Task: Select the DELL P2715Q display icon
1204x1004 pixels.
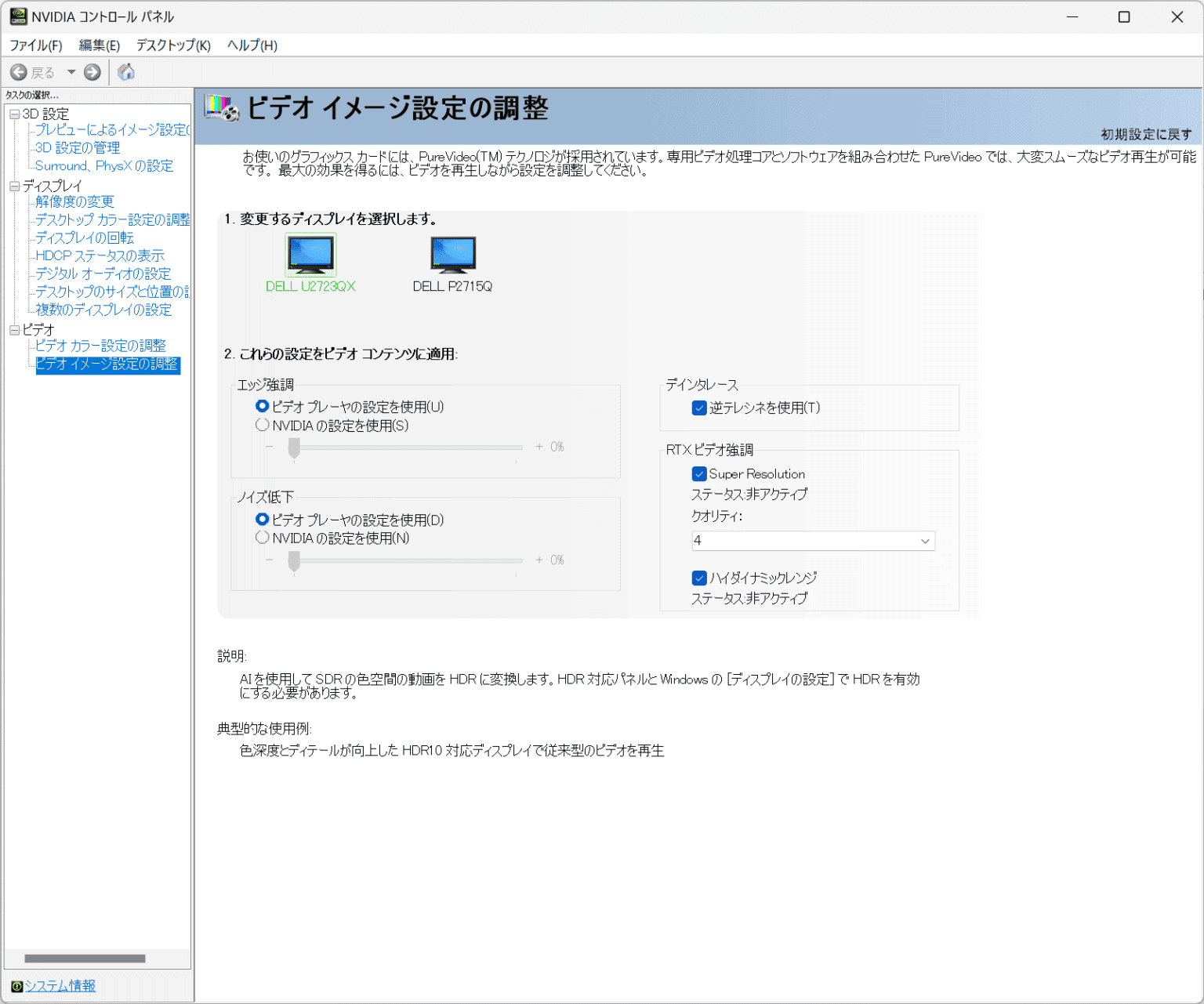Action: pos(451,254)
